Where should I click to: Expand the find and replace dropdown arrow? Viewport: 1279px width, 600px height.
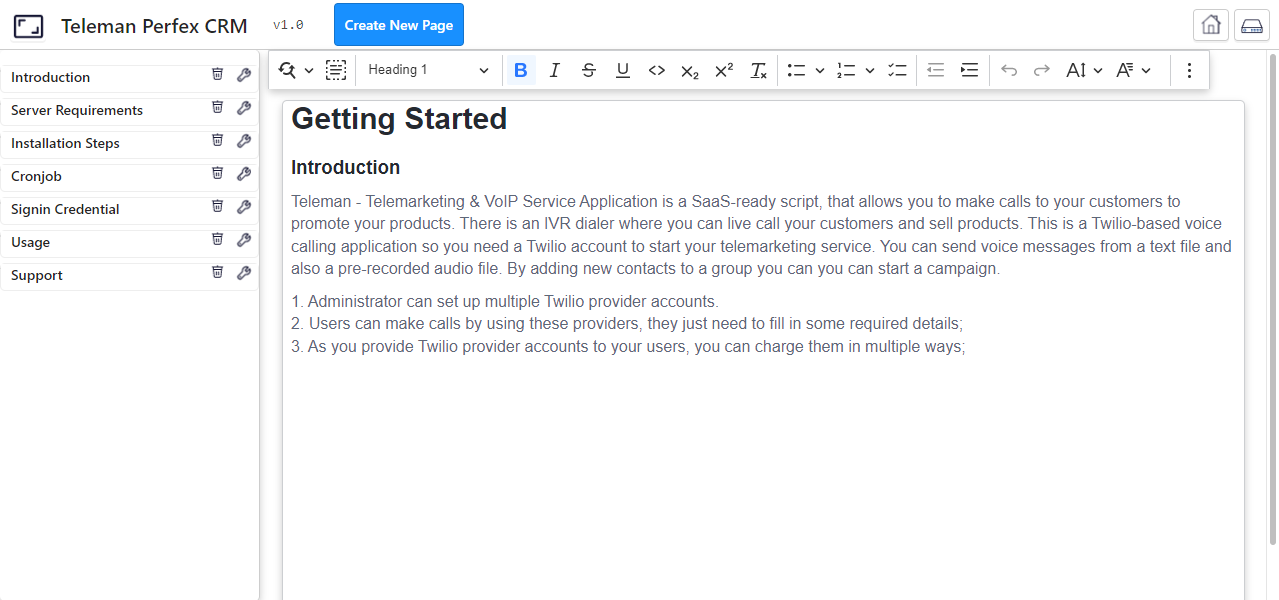(309, 70)
